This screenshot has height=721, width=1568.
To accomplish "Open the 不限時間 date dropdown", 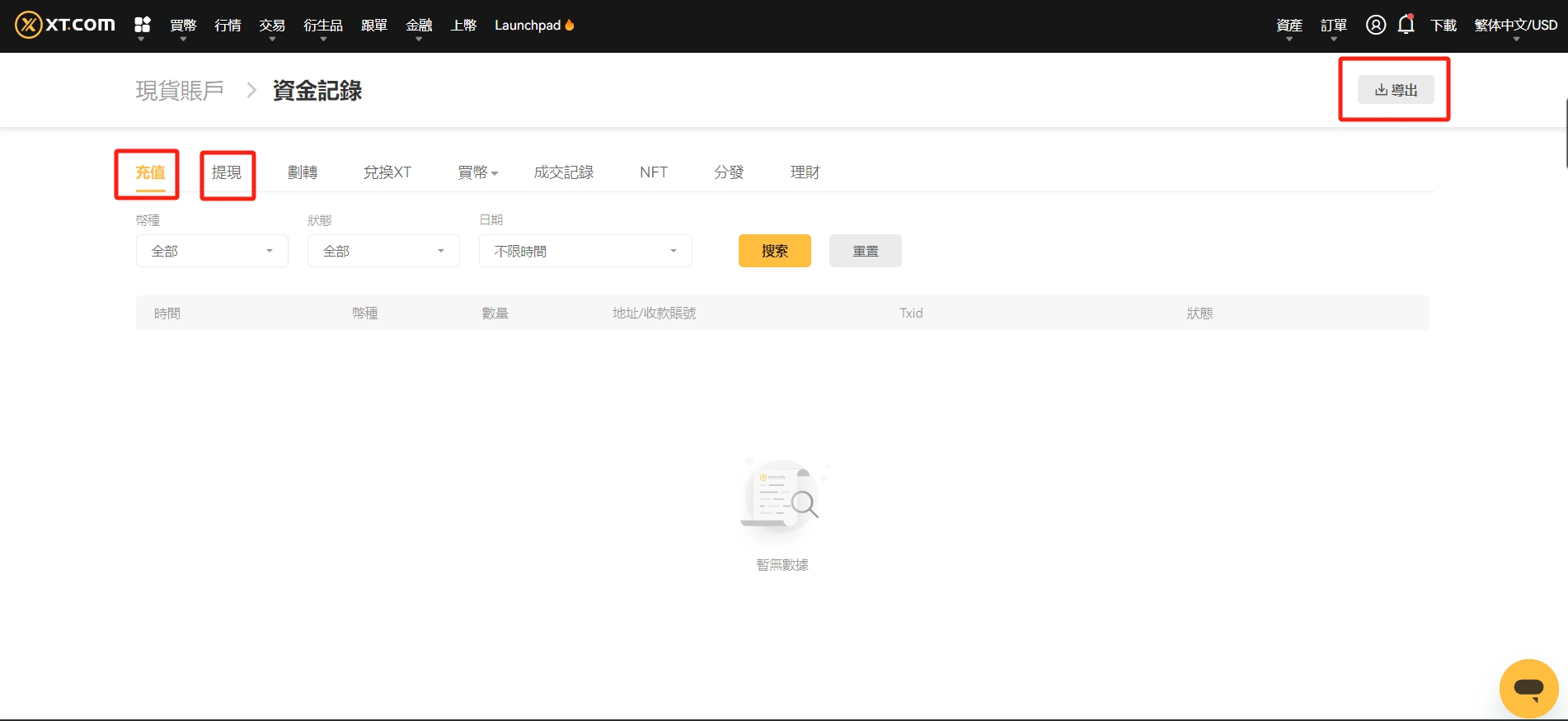I will point(585,251).
